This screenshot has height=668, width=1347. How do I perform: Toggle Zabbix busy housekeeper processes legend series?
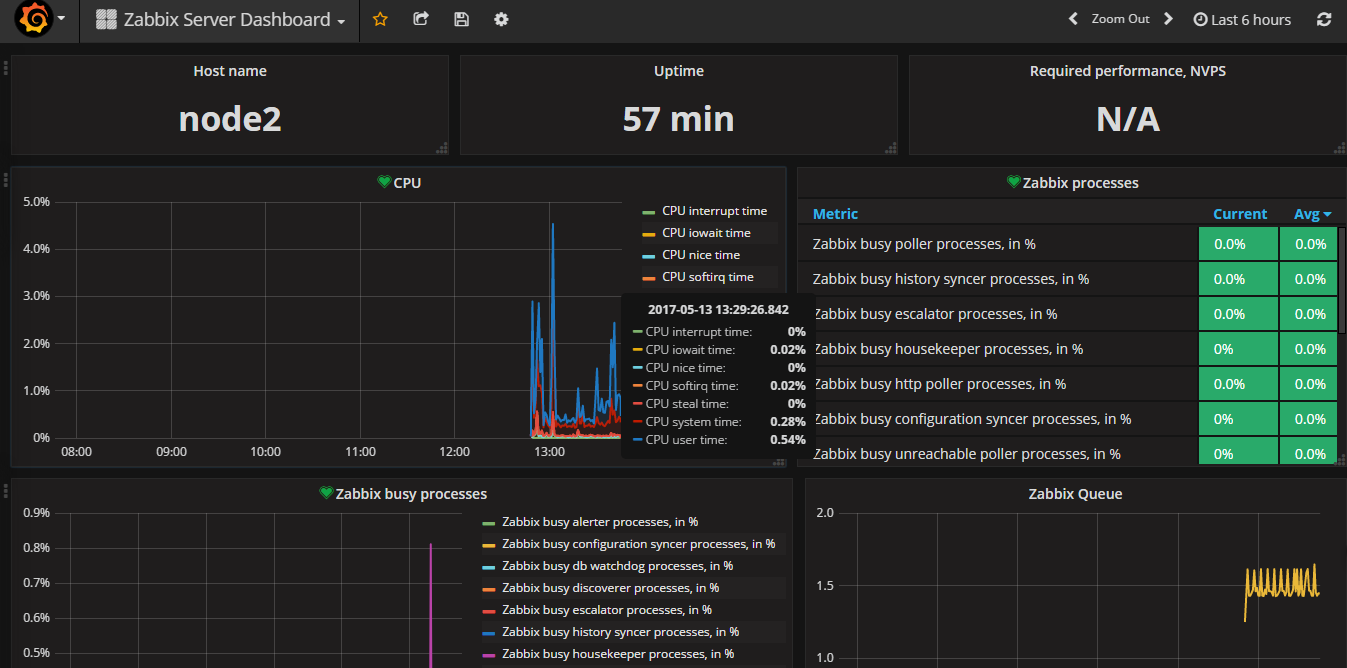[618, 654]
